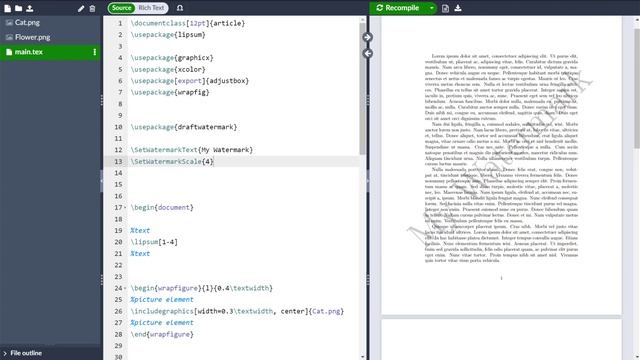The width and height of the screenshot is (640, 360).
Task: Open the logs and output files icon
Action: coord(445,8)
